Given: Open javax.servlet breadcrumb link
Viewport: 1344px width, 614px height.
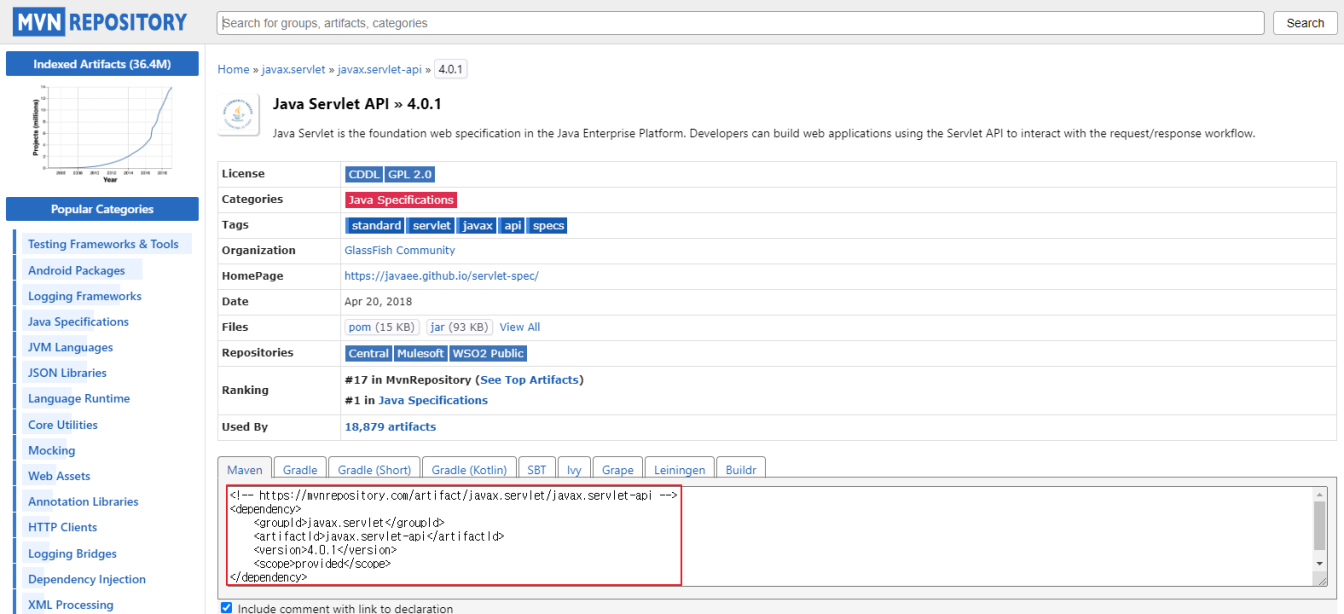Looking at the screenshot, I should [293, 69].
